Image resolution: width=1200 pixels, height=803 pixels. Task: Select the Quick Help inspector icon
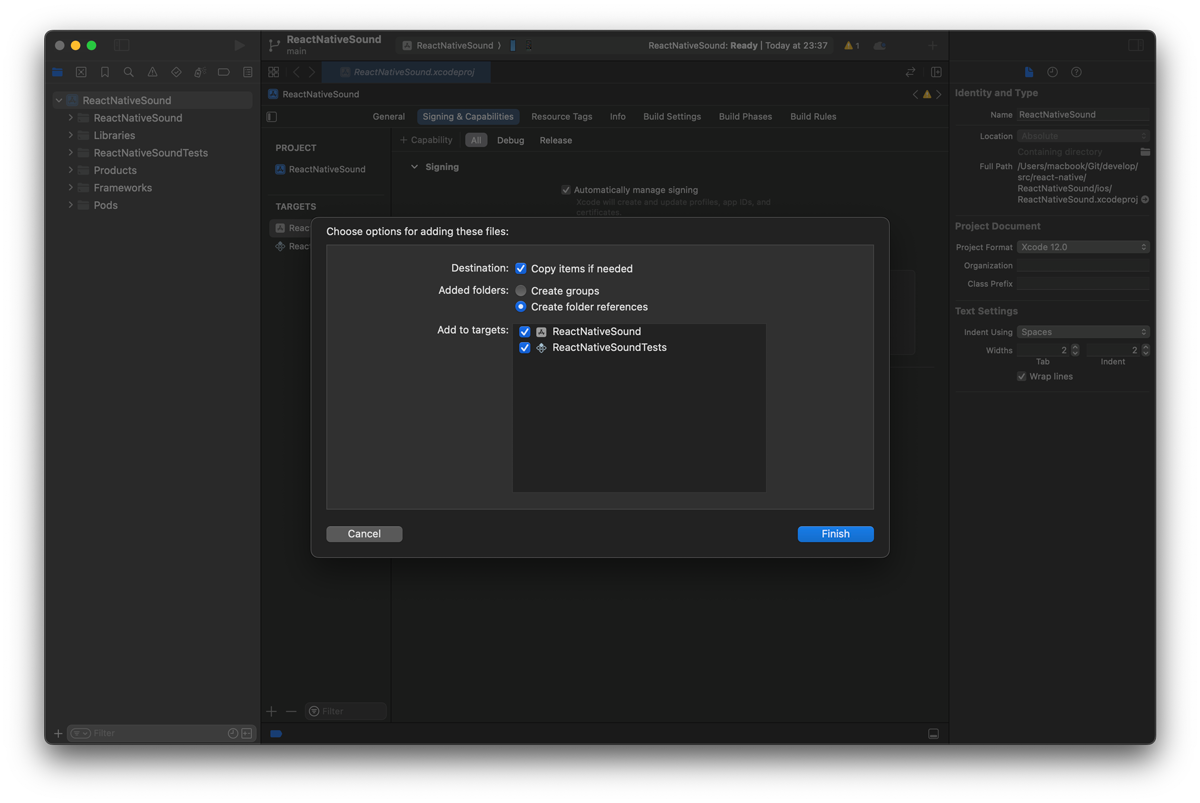[x=1076, y=72]
